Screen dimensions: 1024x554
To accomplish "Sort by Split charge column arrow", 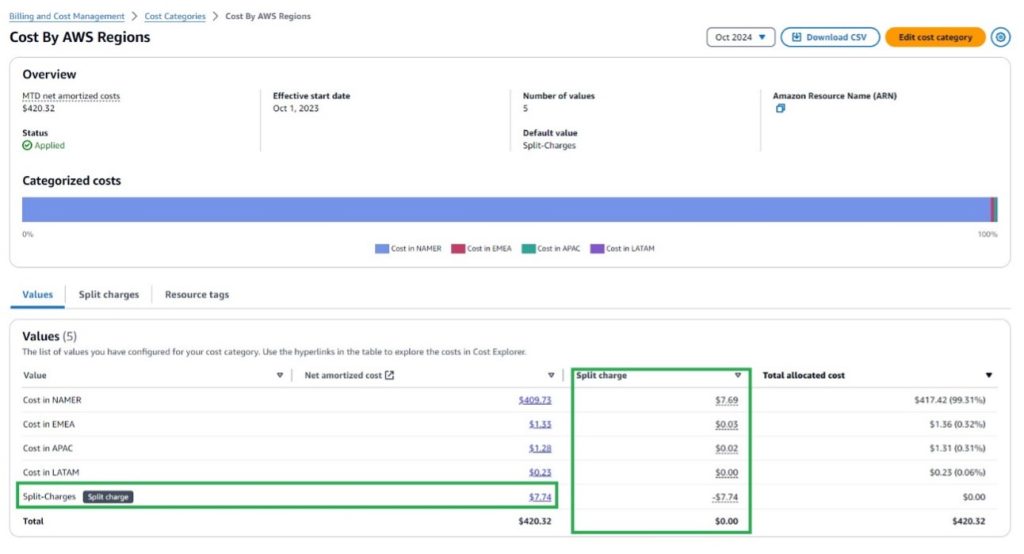I will click(x=737, y=375).
